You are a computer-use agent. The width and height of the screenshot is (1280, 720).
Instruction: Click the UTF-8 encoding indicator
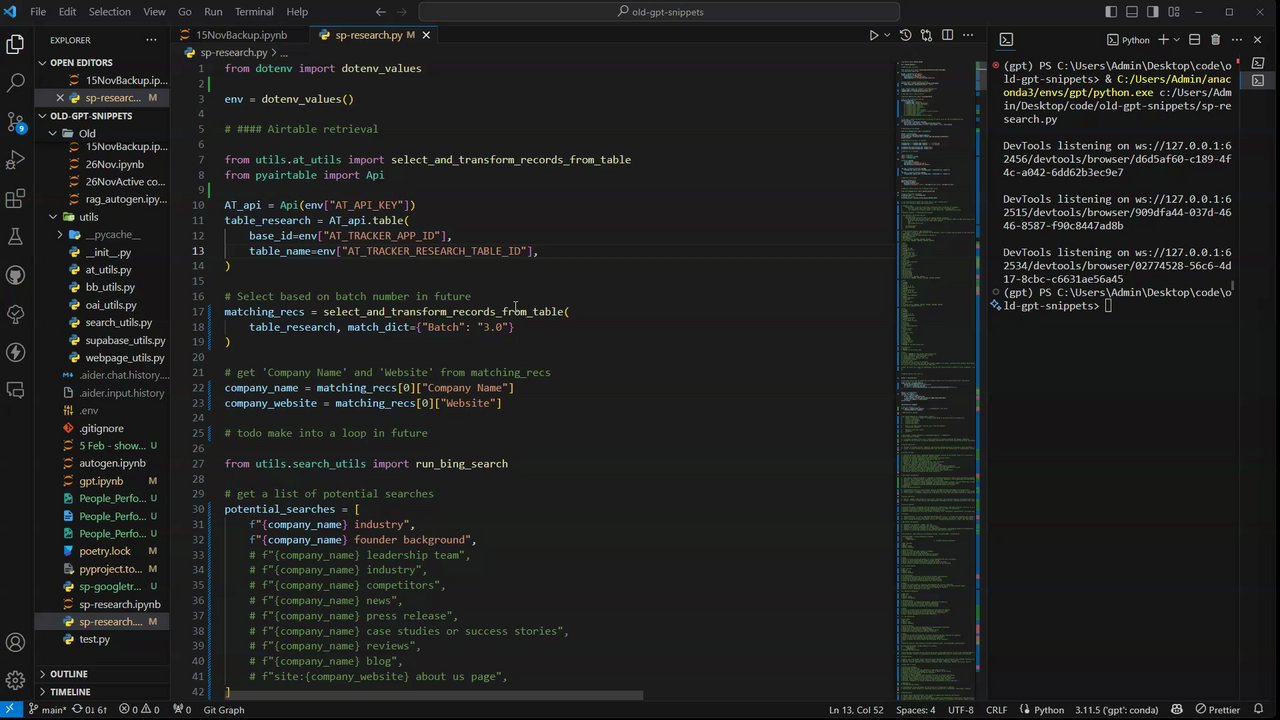tap(960, 710)
